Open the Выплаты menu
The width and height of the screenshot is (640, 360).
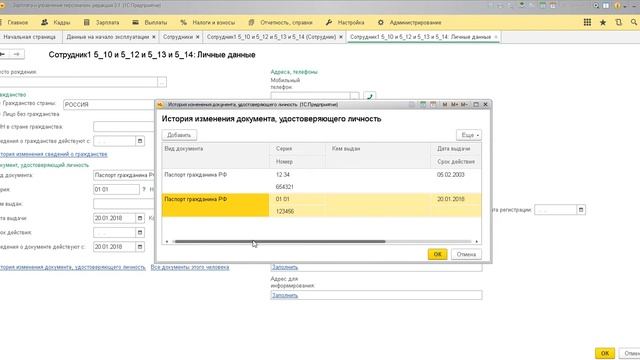click(150, 22)
